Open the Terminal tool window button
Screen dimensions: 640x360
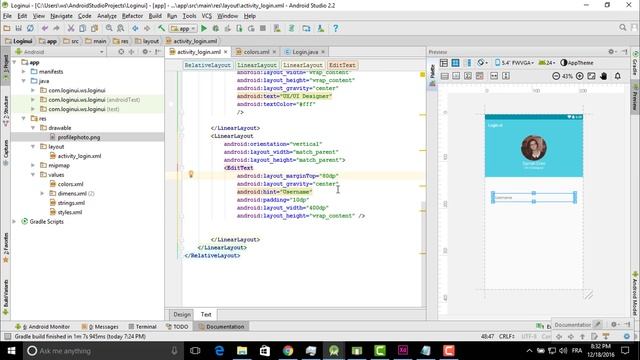pyautogui.click(x=142, y=327)
